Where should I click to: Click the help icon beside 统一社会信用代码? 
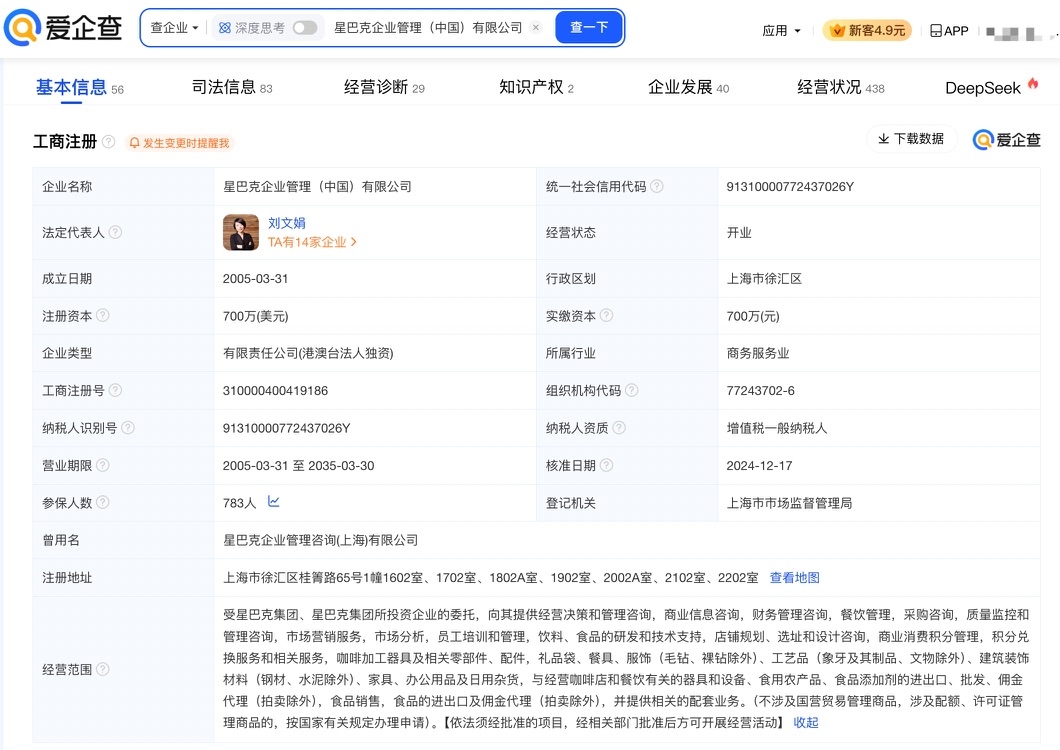656,186
